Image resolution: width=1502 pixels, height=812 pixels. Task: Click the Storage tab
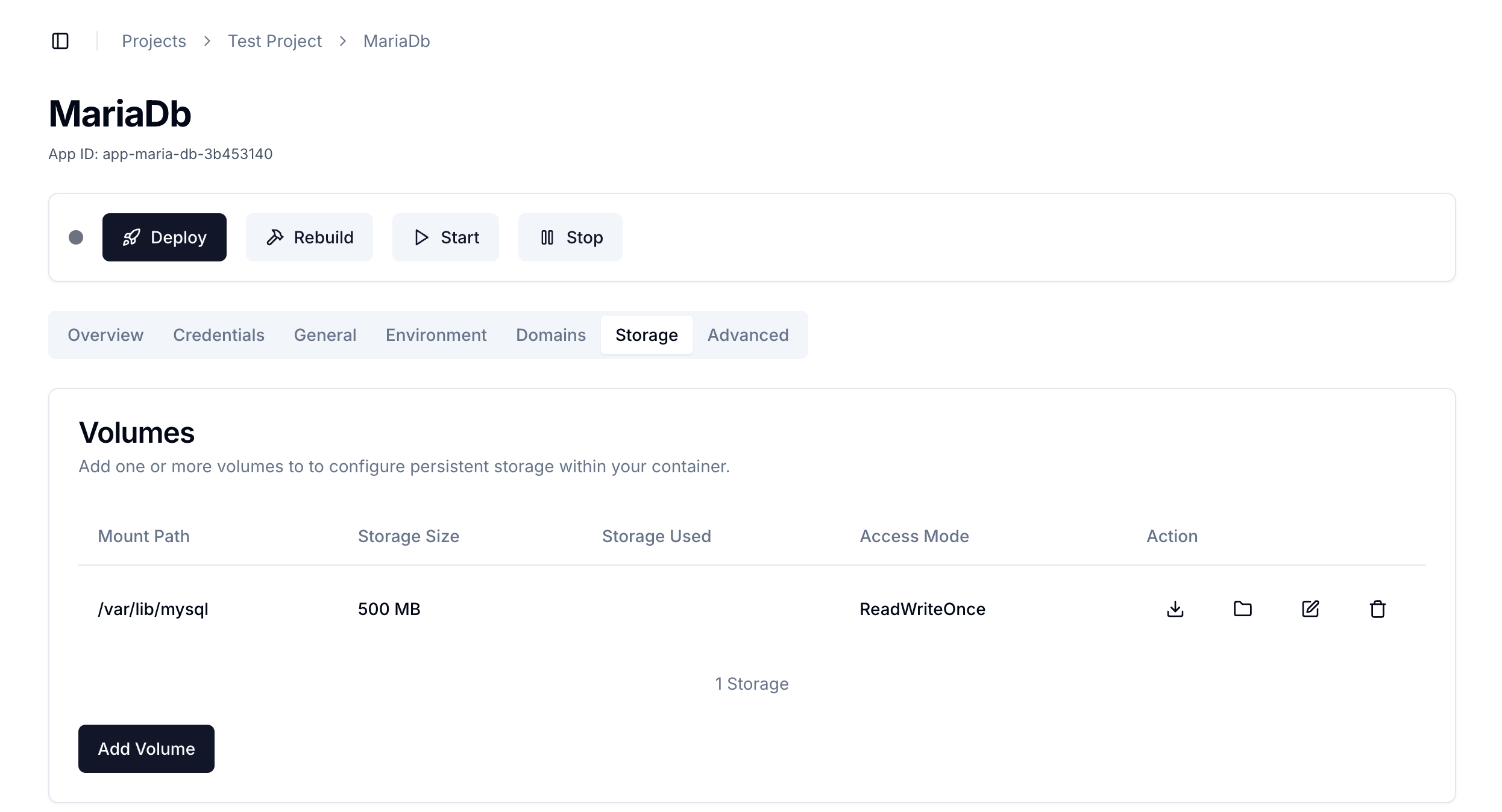647,335
